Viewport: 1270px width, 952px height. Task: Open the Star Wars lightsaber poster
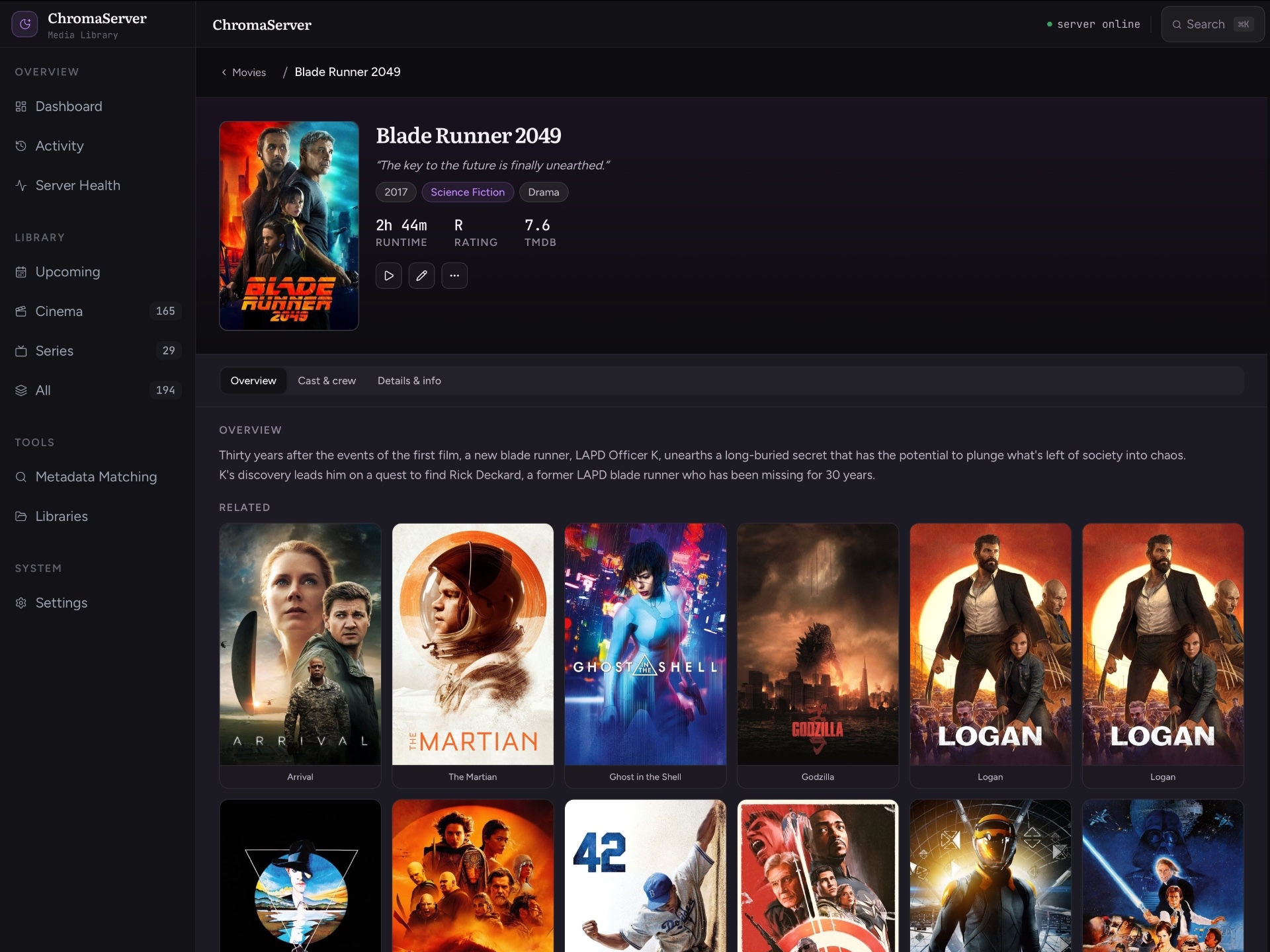pyautogui.click(x=1163, y=876)
